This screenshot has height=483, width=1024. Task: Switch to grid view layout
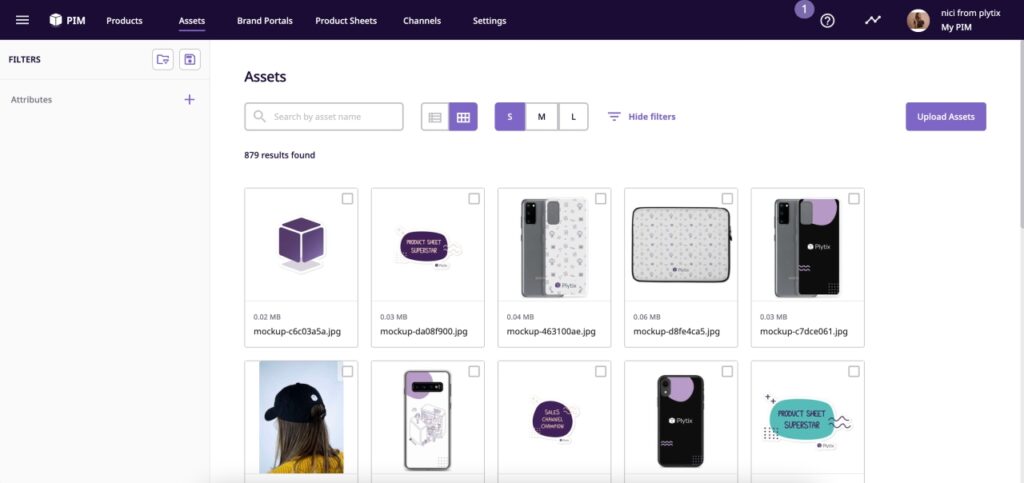[x=463, y=117]
